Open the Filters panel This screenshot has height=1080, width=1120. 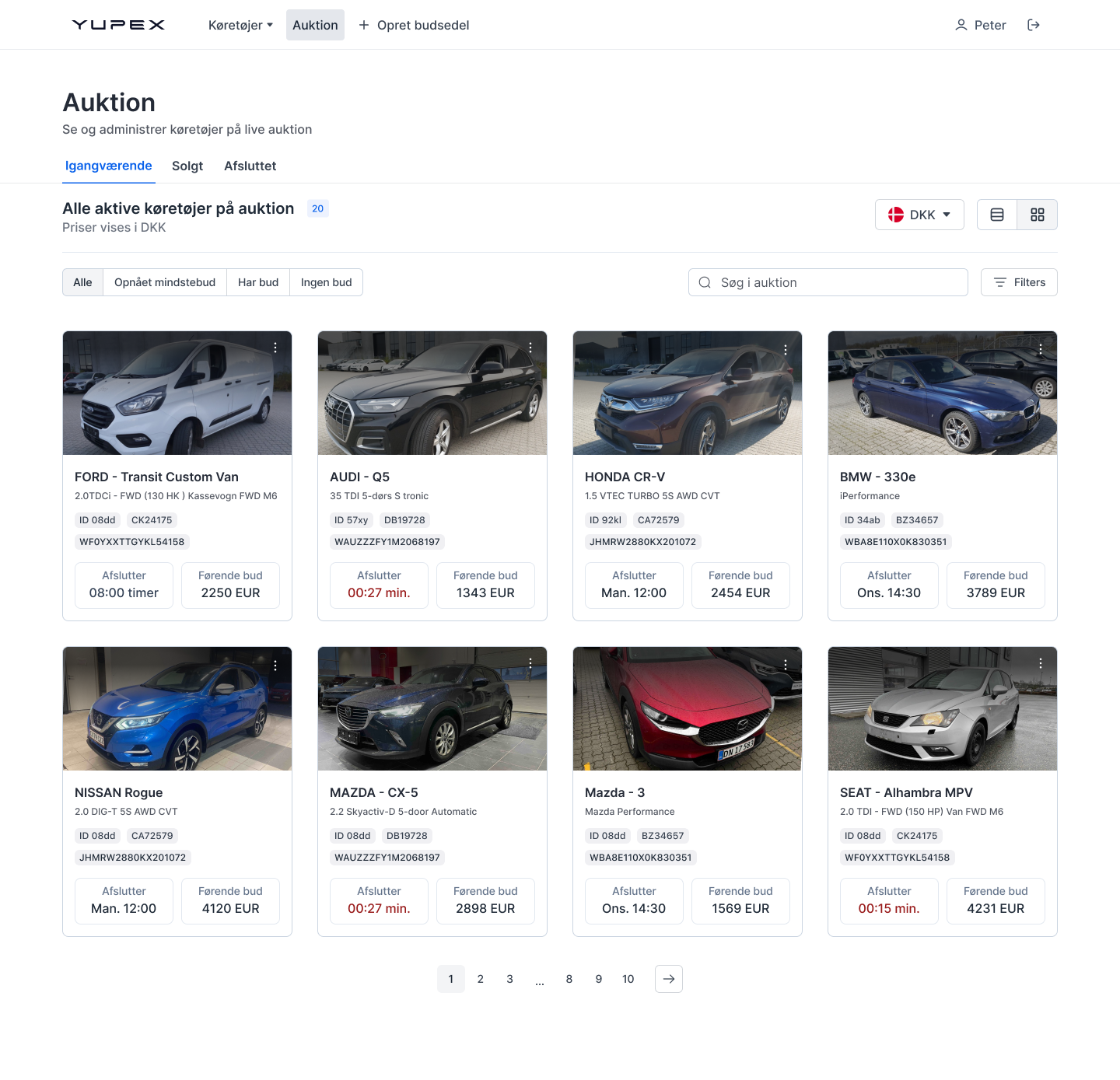click(1019, 282)
